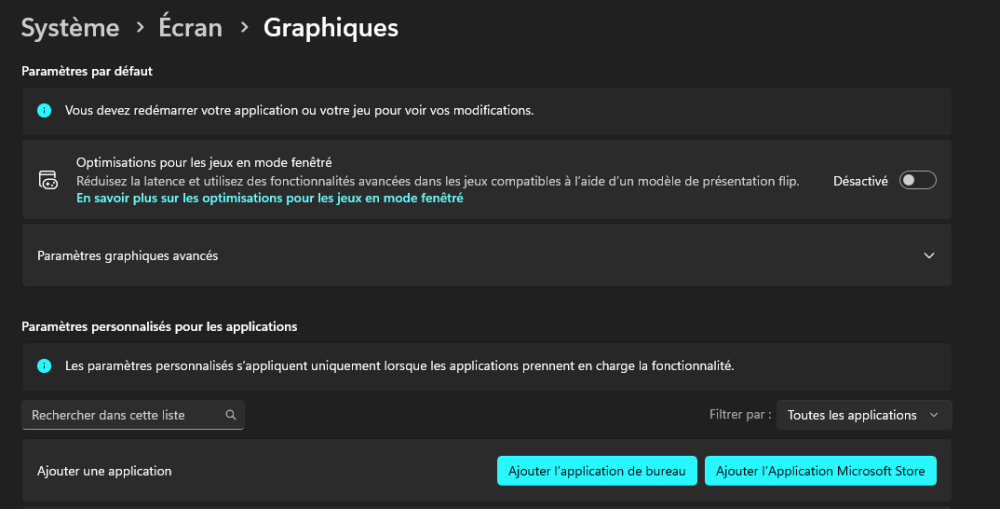Click the "Paramètres par défaut" section heading
The image size is (1000, 509).
click(86, 71)
